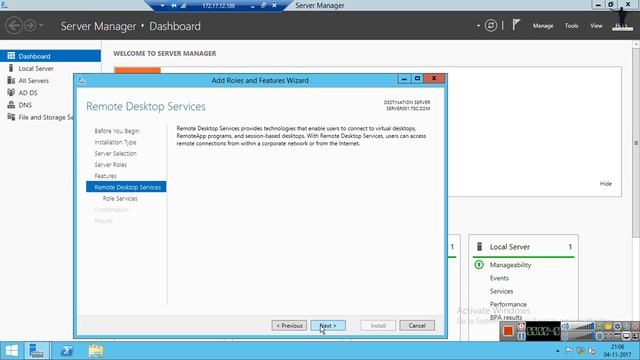Open Manageability in Local Server tile
This screenshot has width=640, height=360.
(510, 265)
